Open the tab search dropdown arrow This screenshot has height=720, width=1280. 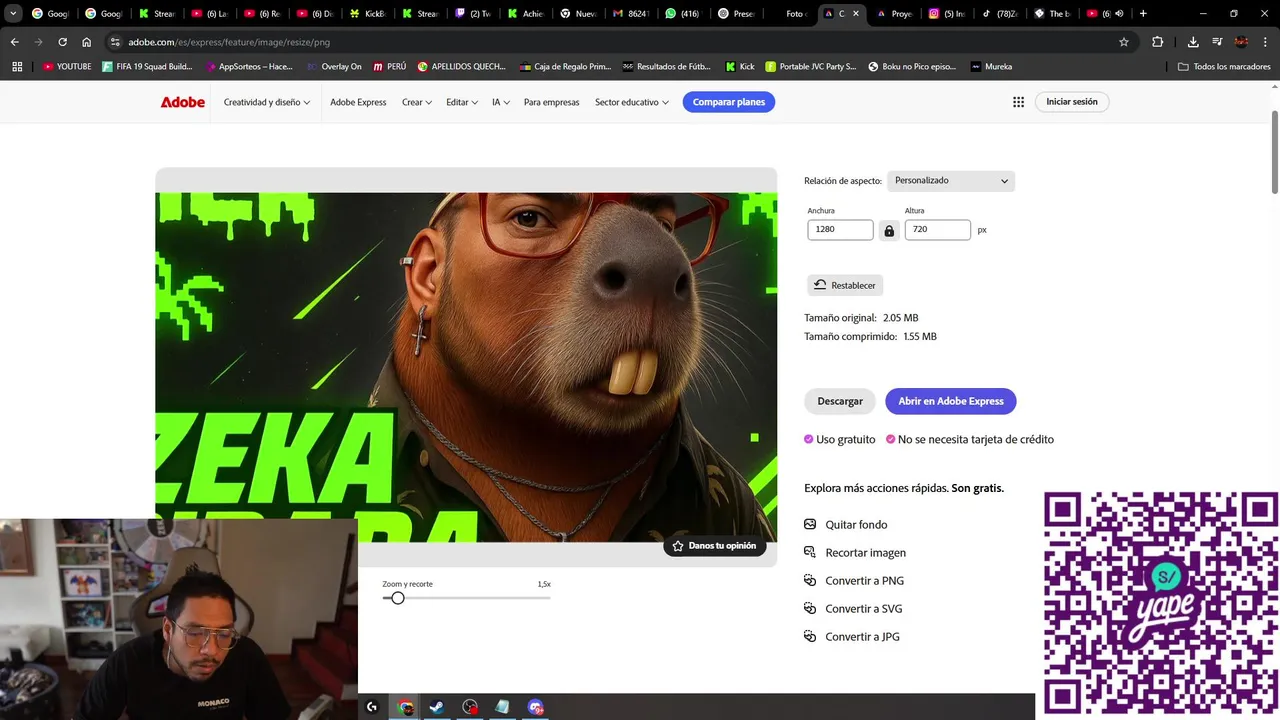click(x=13, y=14)
